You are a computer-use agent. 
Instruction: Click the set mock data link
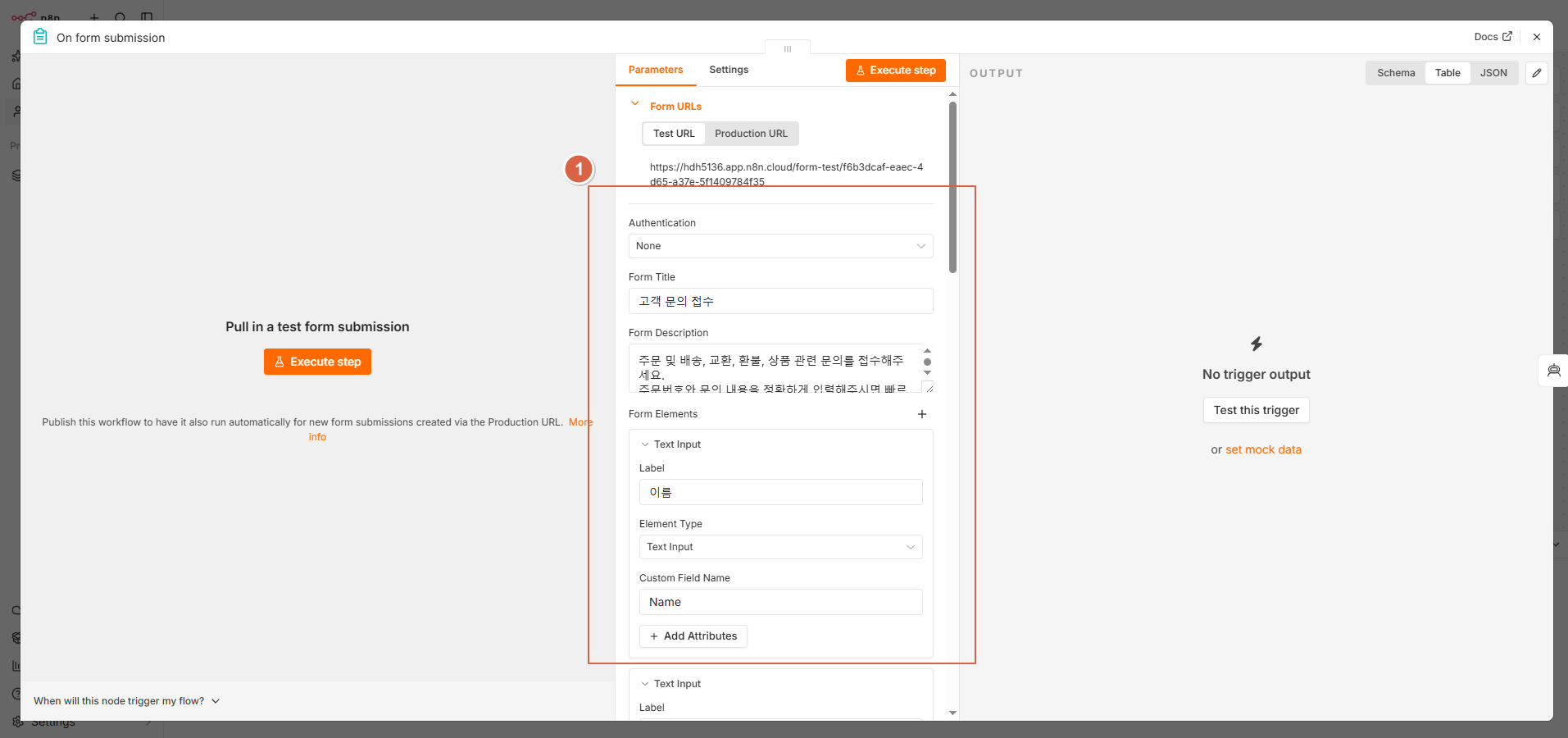pos(1263,449)
